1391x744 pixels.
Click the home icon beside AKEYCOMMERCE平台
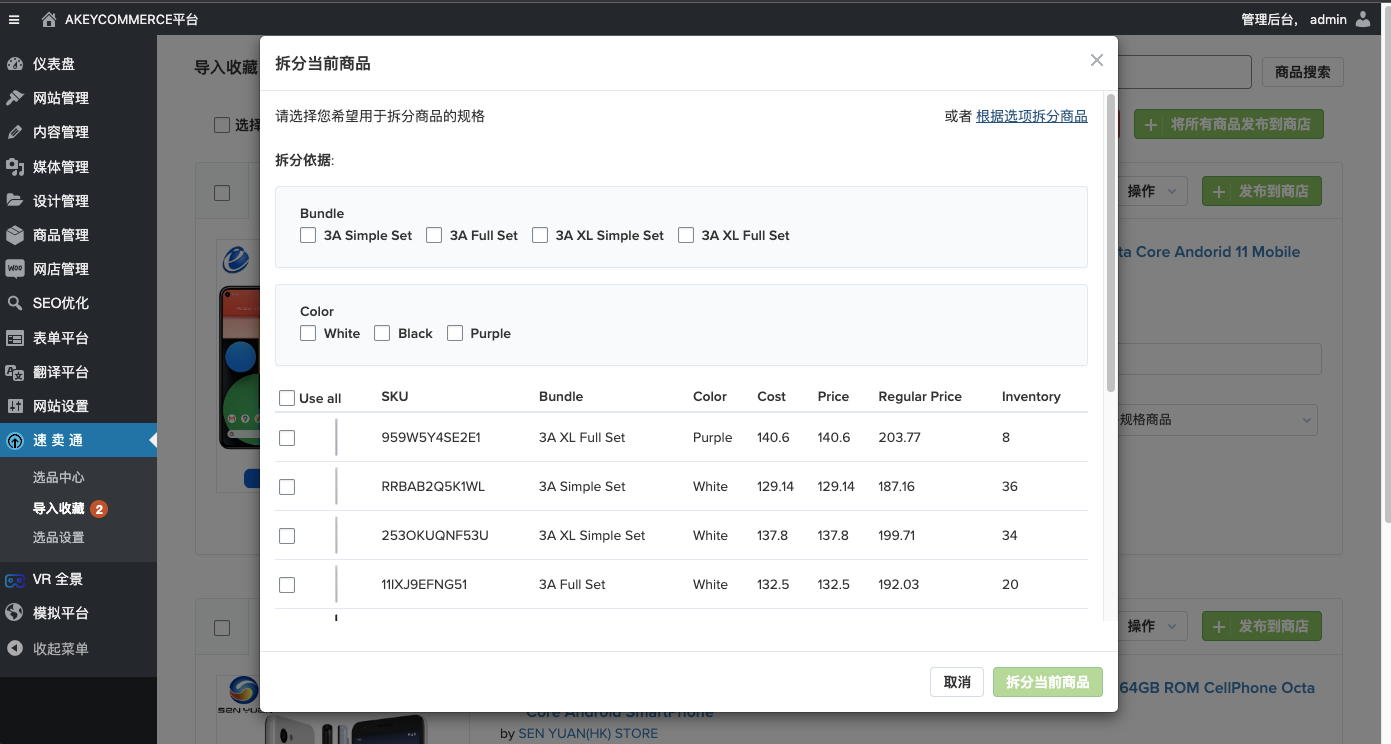49,19
